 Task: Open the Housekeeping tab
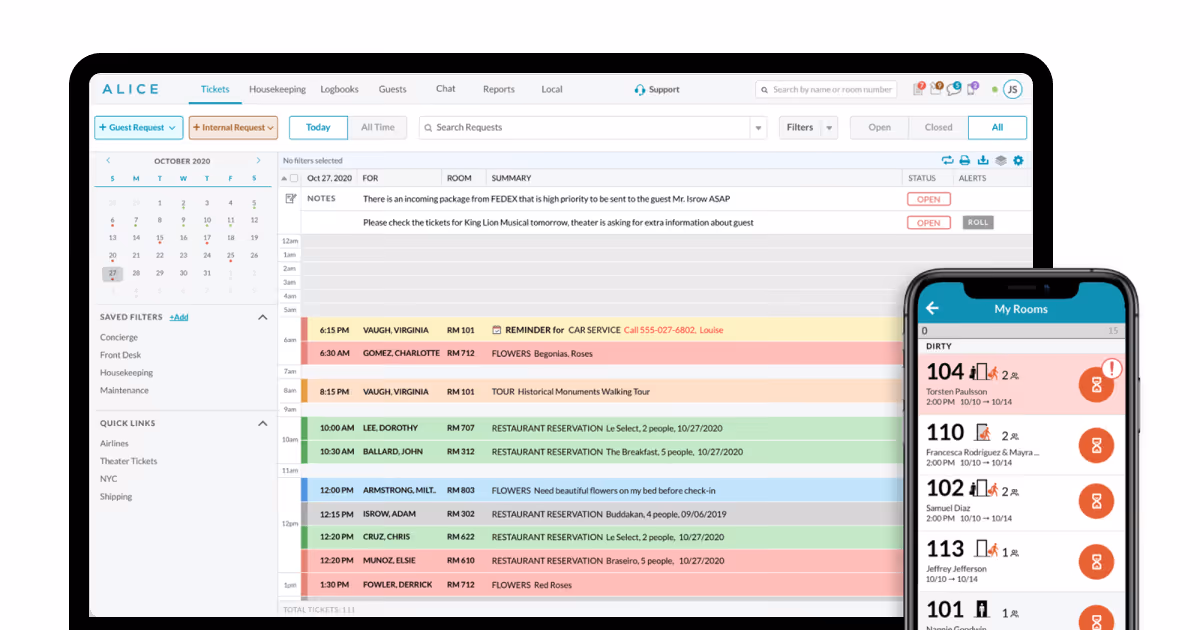coord(277,89)
